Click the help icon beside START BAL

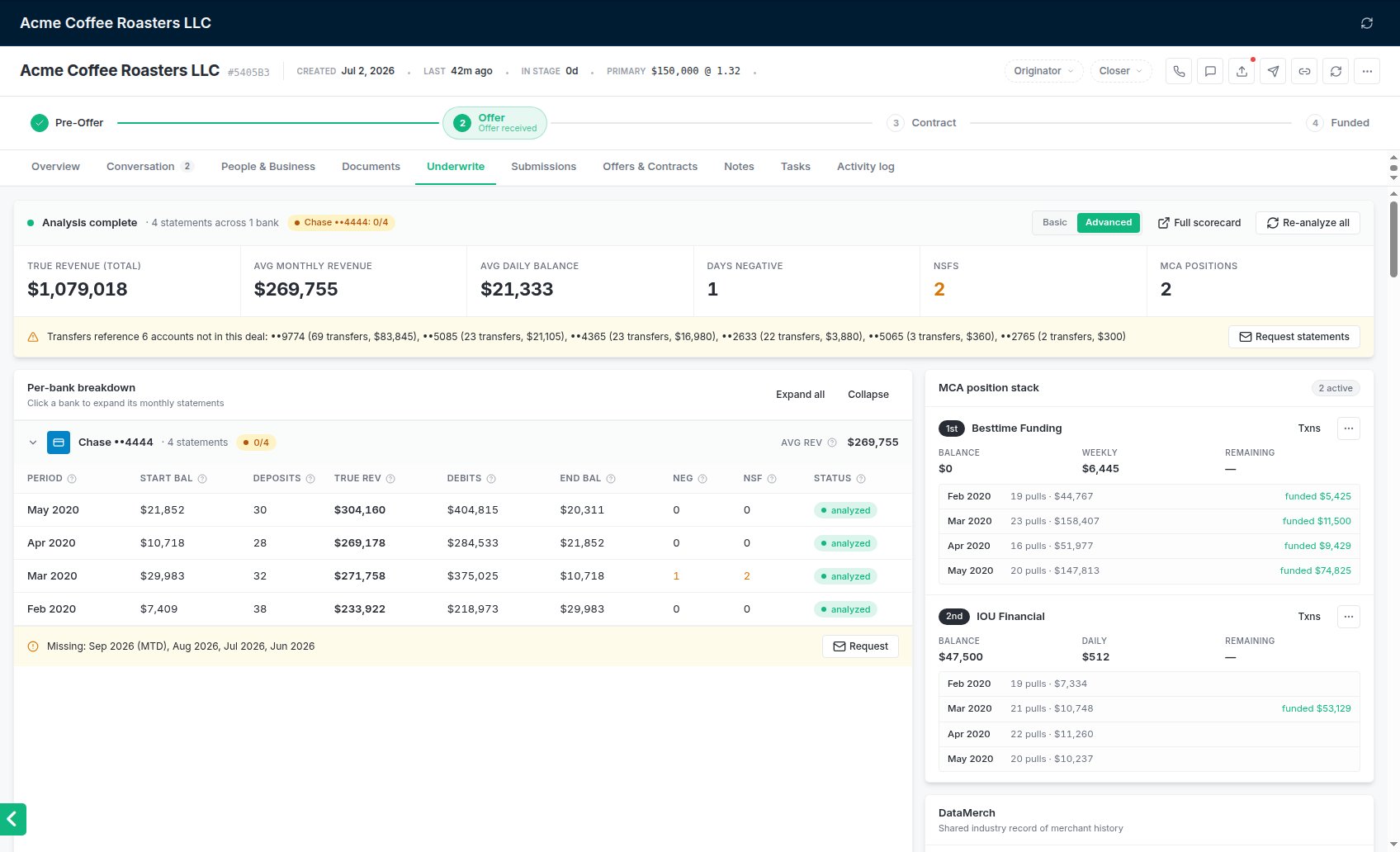pyautogui.click(x=202, y=479)
